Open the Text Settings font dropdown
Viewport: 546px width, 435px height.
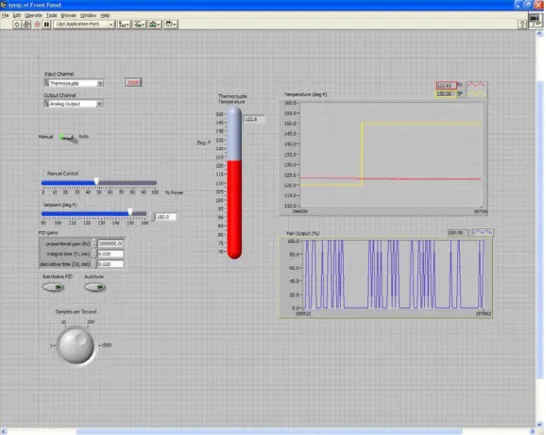84,24
